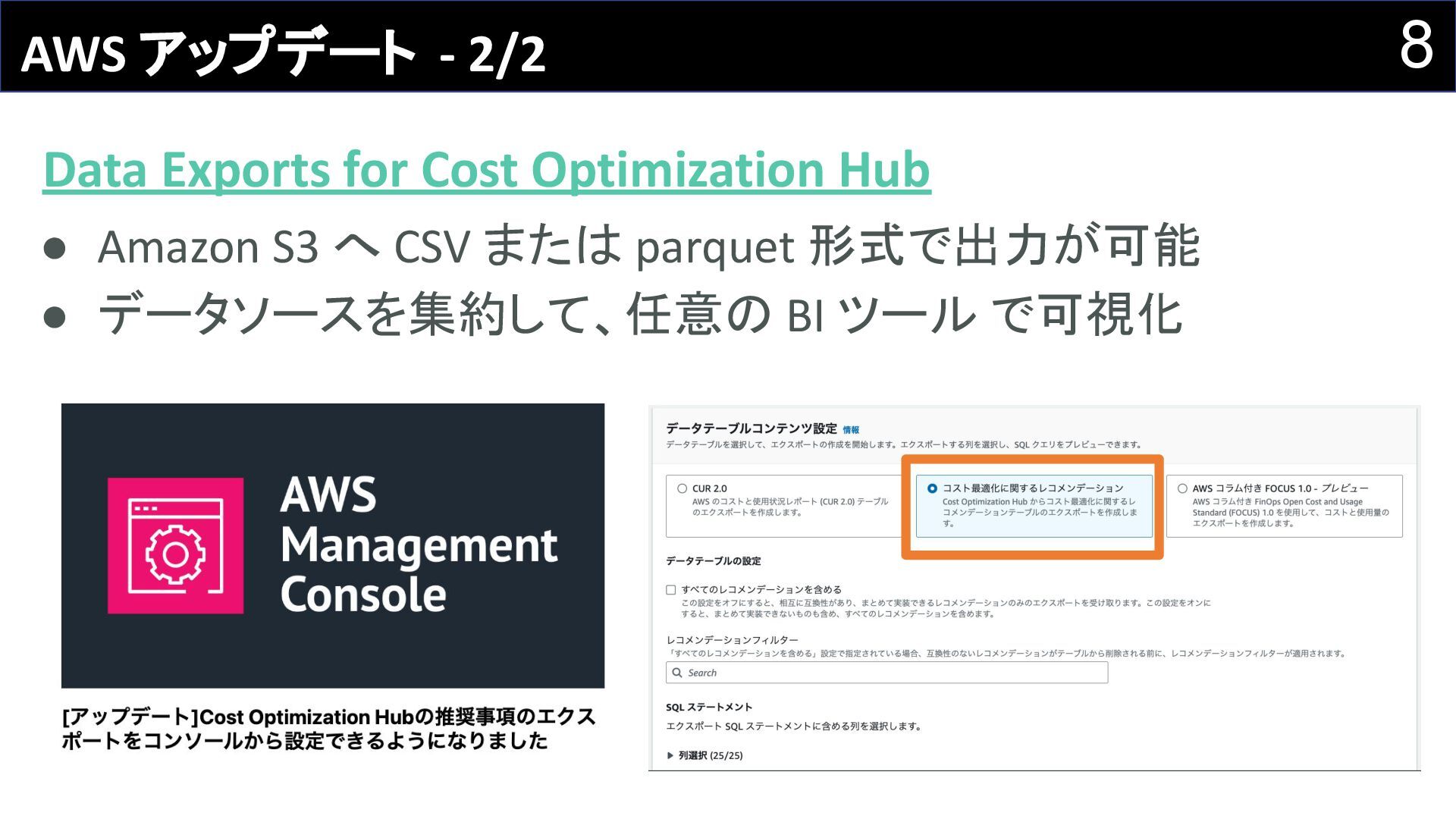Click the magnifier icon in the Search field
The width and height of the screenshot is (1456, 819).
point(677,673)
